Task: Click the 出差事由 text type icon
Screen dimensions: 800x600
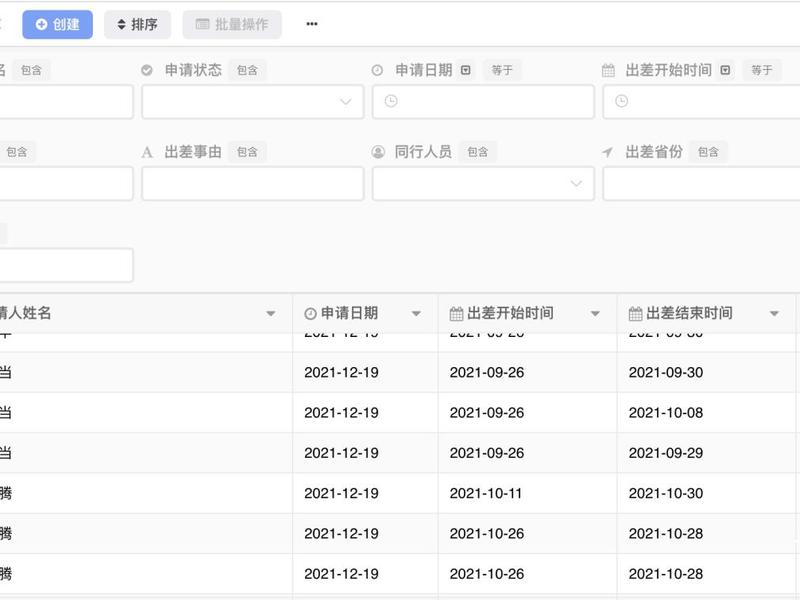Action: click(x=147, y=152)
